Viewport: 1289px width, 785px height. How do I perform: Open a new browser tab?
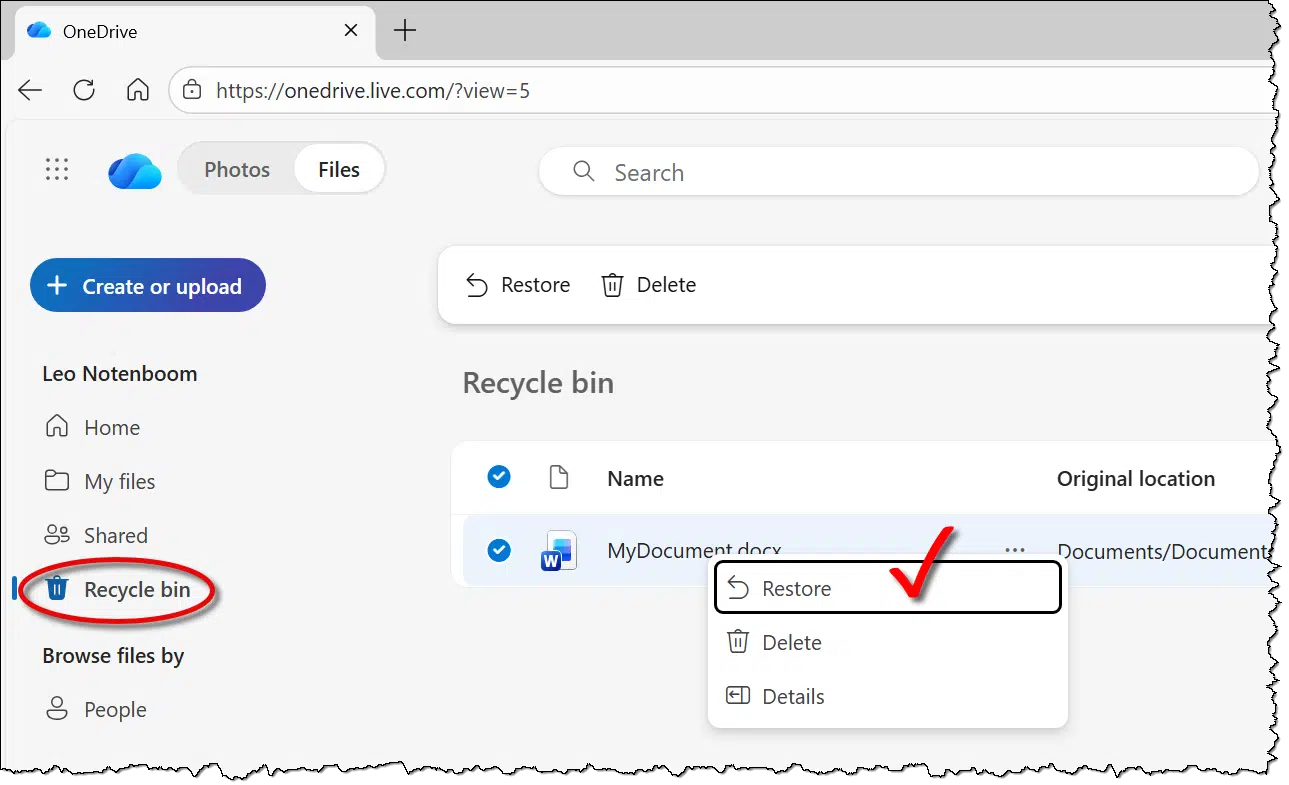pyautogui.click(x=404, y=31)
